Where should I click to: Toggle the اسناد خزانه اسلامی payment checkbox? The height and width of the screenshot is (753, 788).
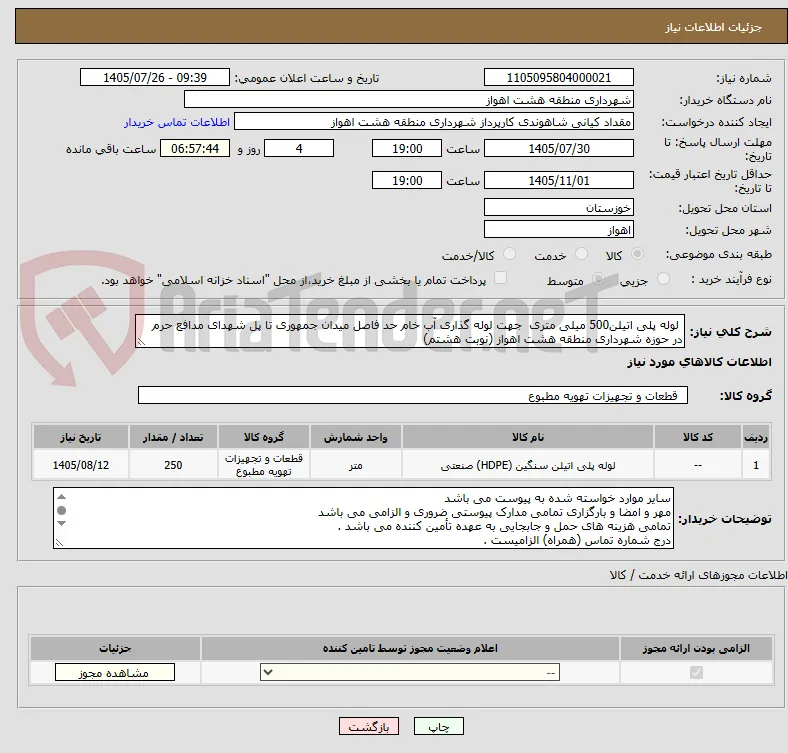tap(500, 278)
